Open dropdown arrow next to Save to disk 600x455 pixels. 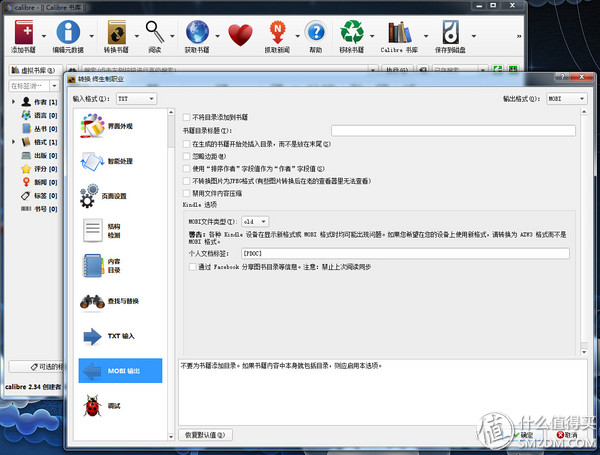[x=474, y=36]
